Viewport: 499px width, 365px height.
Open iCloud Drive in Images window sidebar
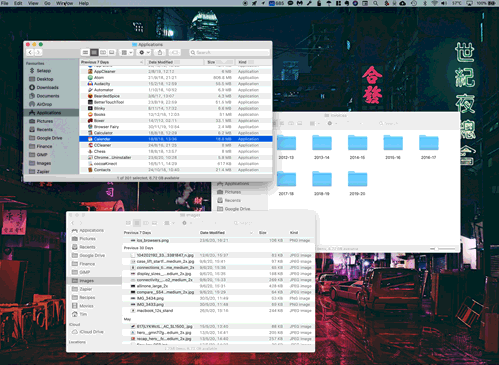[88, 332]
